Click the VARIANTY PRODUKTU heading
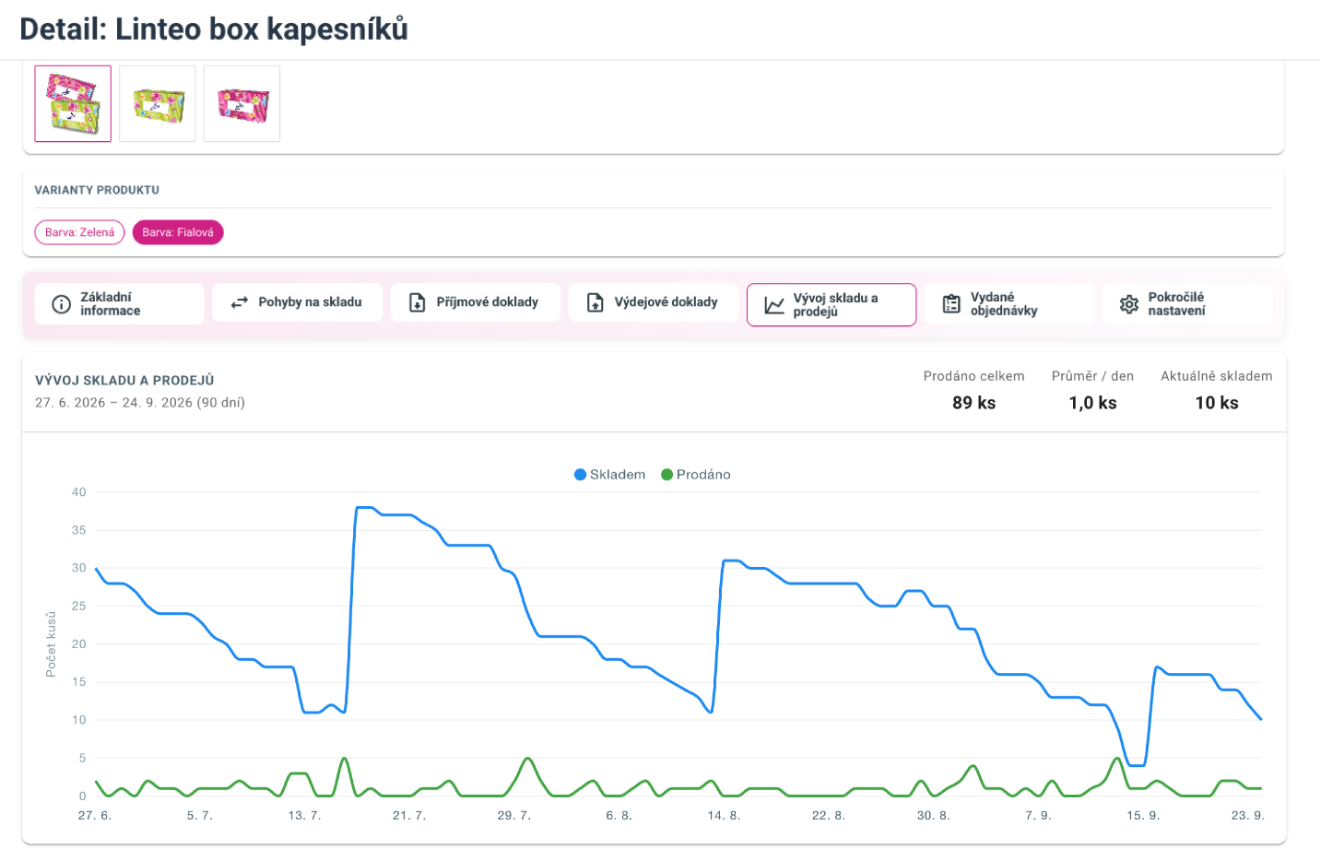 [x=97, y=190]
